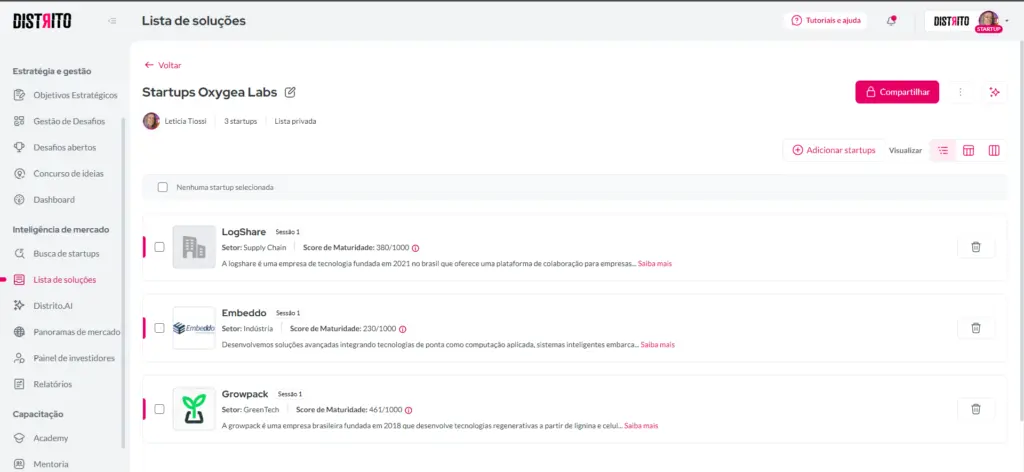Collapse the sidebar with the menu toggle icon
Screen dimensions: 1024x472
point(112,21)
